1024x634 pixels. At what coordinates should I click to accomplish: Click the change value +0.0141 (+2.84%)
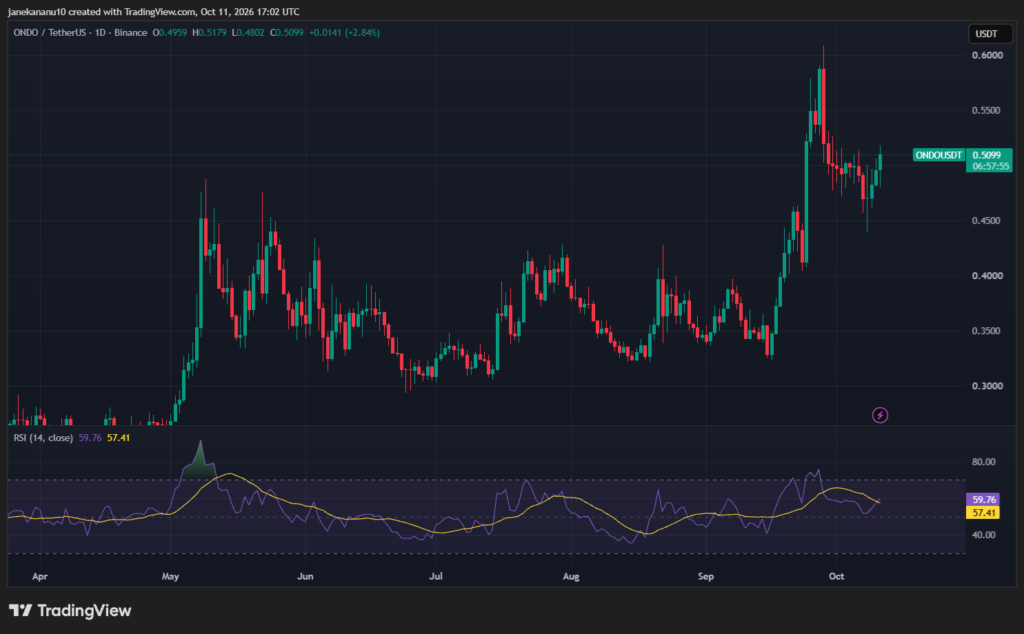344,33
